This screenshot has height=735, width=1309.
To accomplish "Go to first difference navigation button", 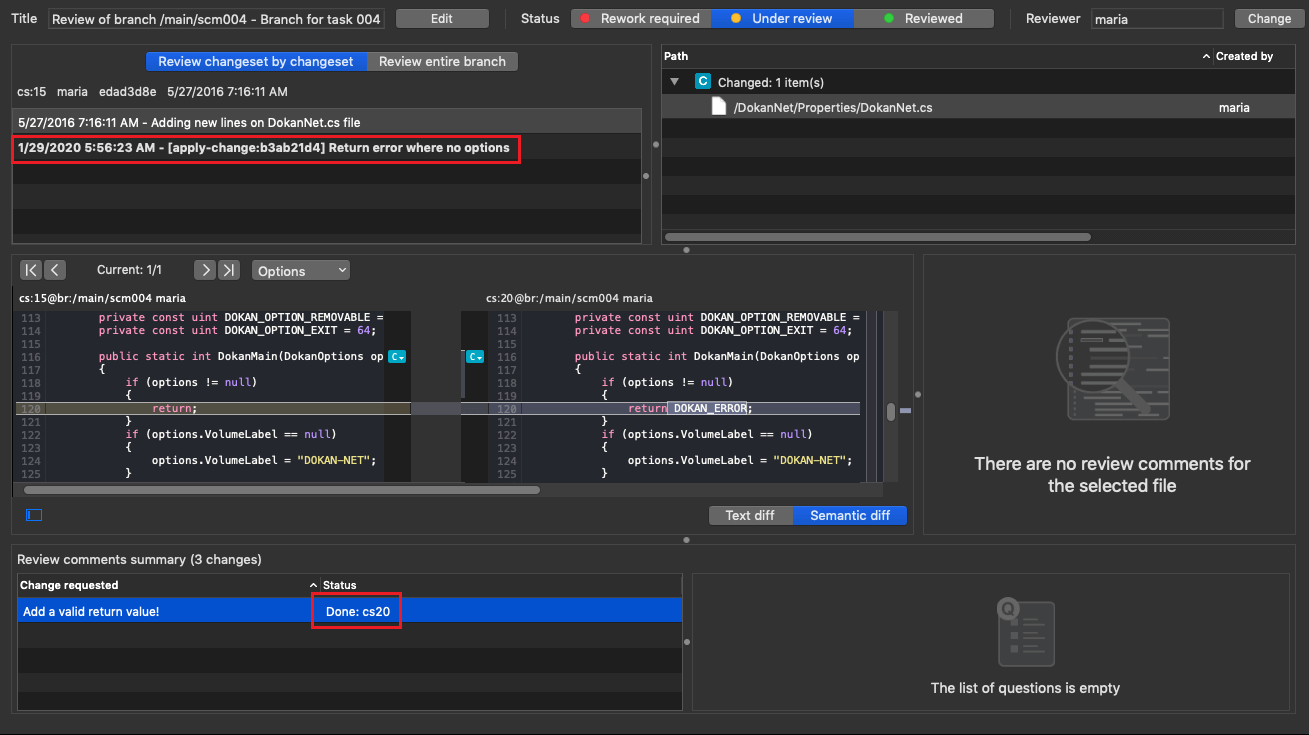I will (31, 270).
